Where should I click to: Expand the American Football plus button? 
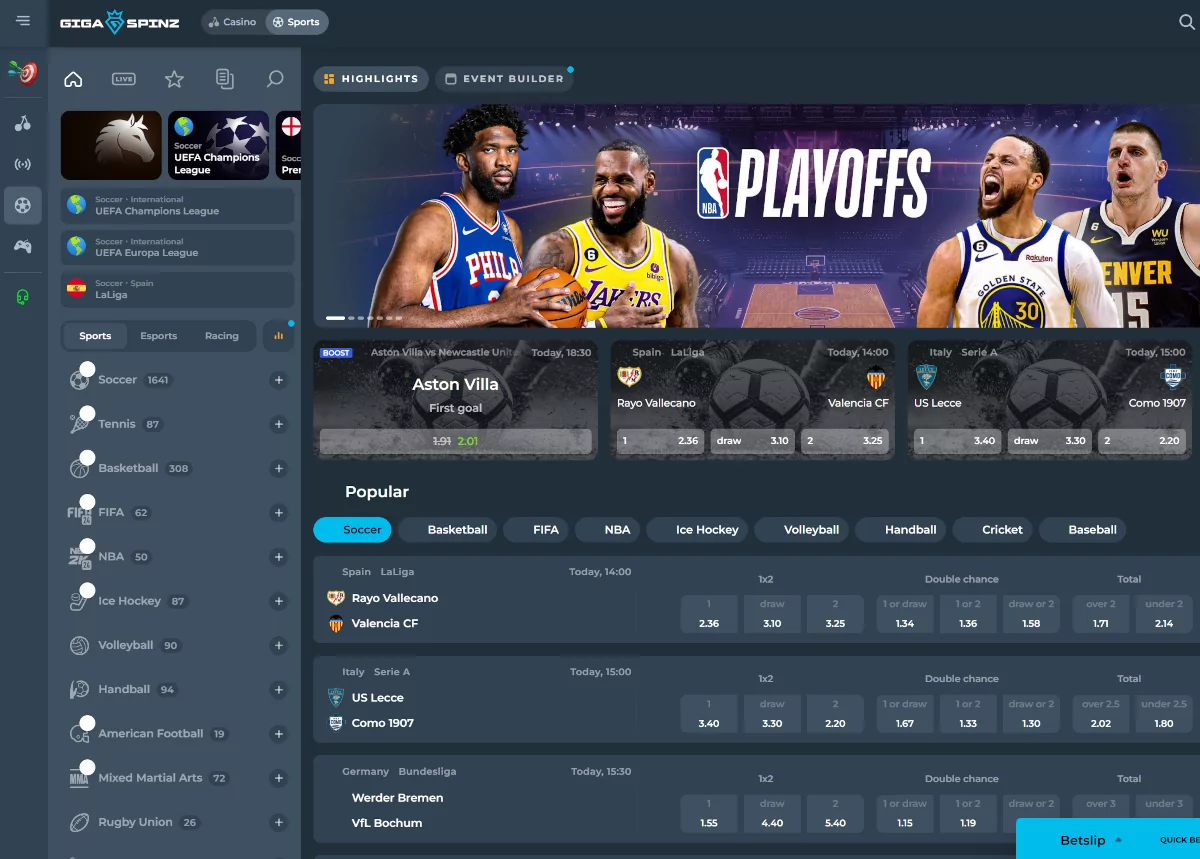pyautogui.click(x=279, y=734)
